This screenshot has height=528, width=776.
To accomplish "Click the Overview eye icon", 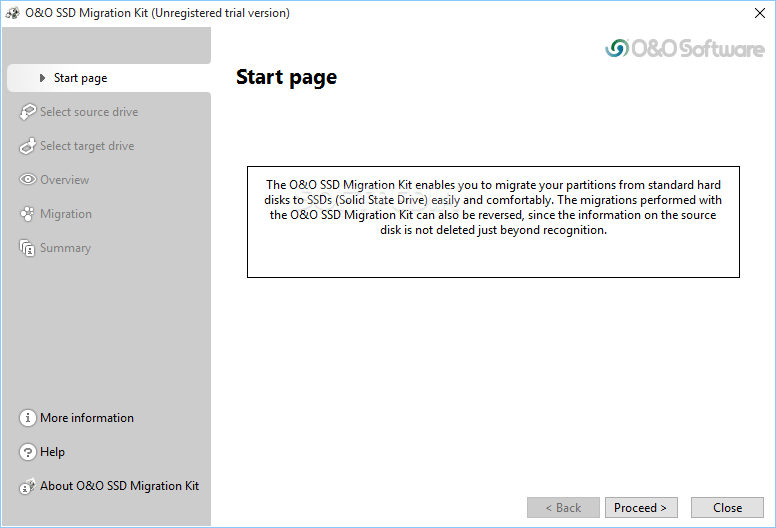I will (28, 180).
